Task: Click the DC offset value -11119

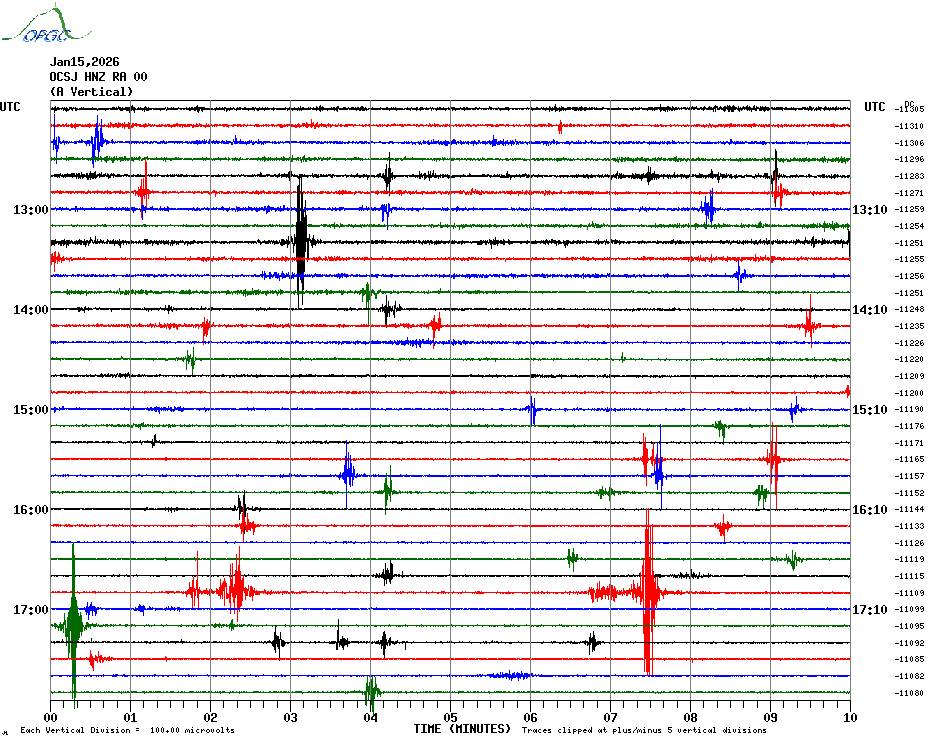Action: [x=909, y=559]
